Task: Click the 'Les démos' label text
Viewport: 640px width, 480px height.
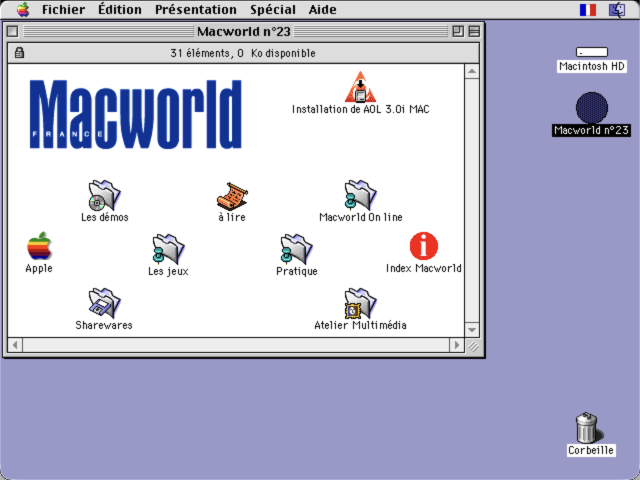Action: point(105,217)
